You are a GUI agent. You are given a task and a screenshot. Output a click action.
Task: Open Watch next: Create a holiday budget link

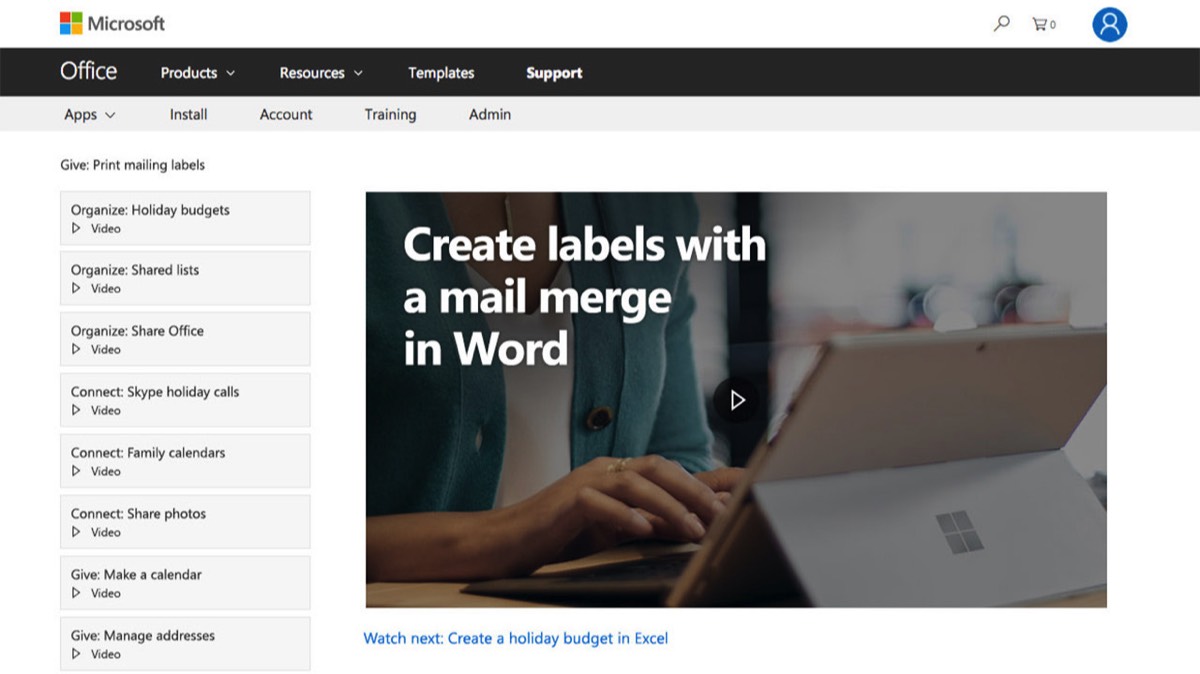point(516,639)
